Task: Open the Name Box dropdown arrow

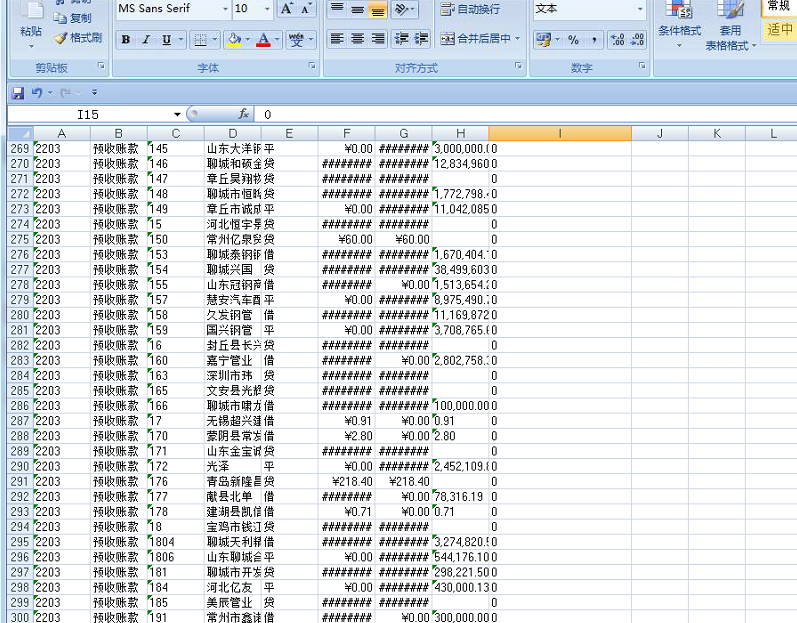Action: click(x=177, y=114)
